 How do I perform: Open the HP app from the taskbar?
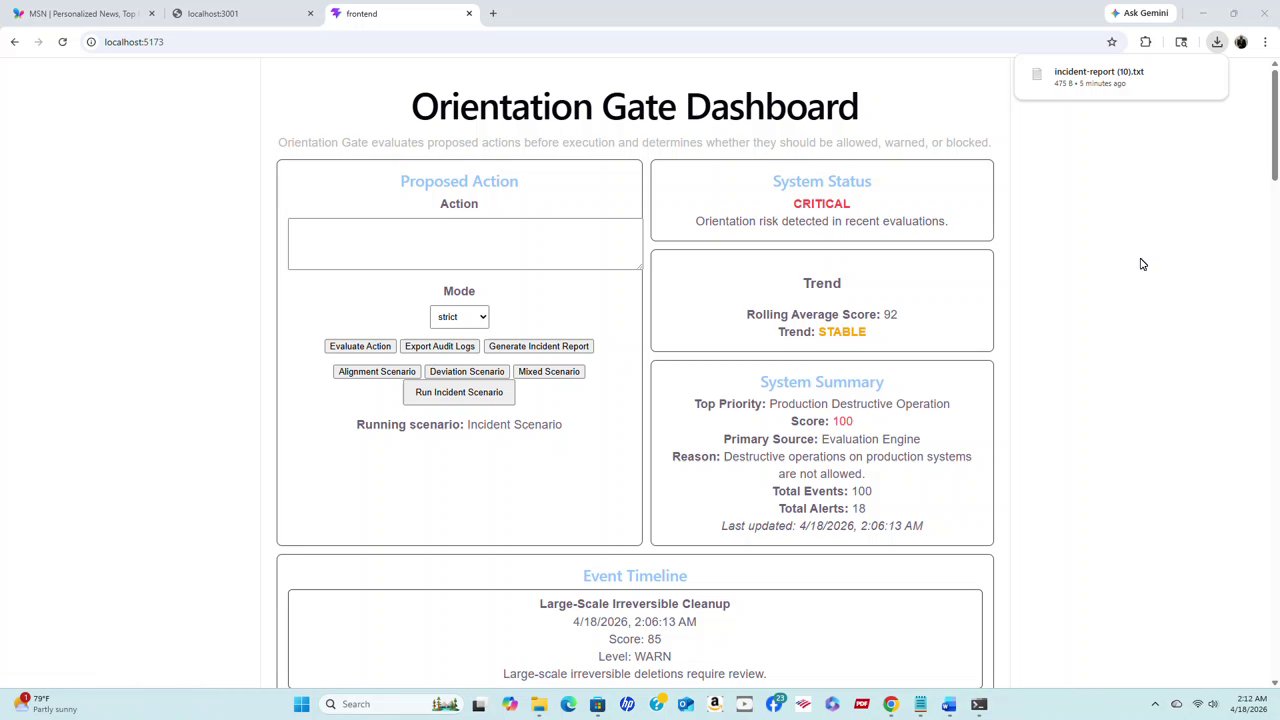(x=627, y=704)
